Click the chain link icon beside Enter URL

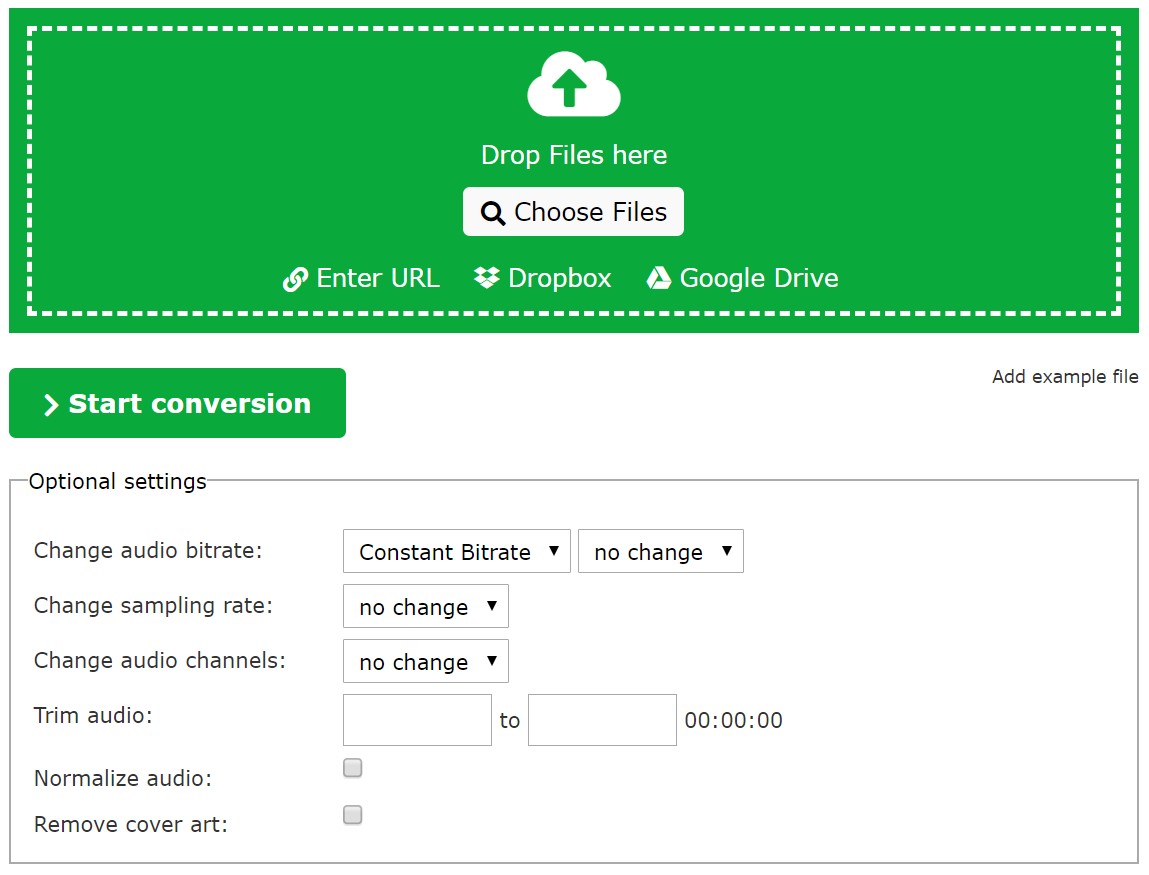tap(295, 279)
